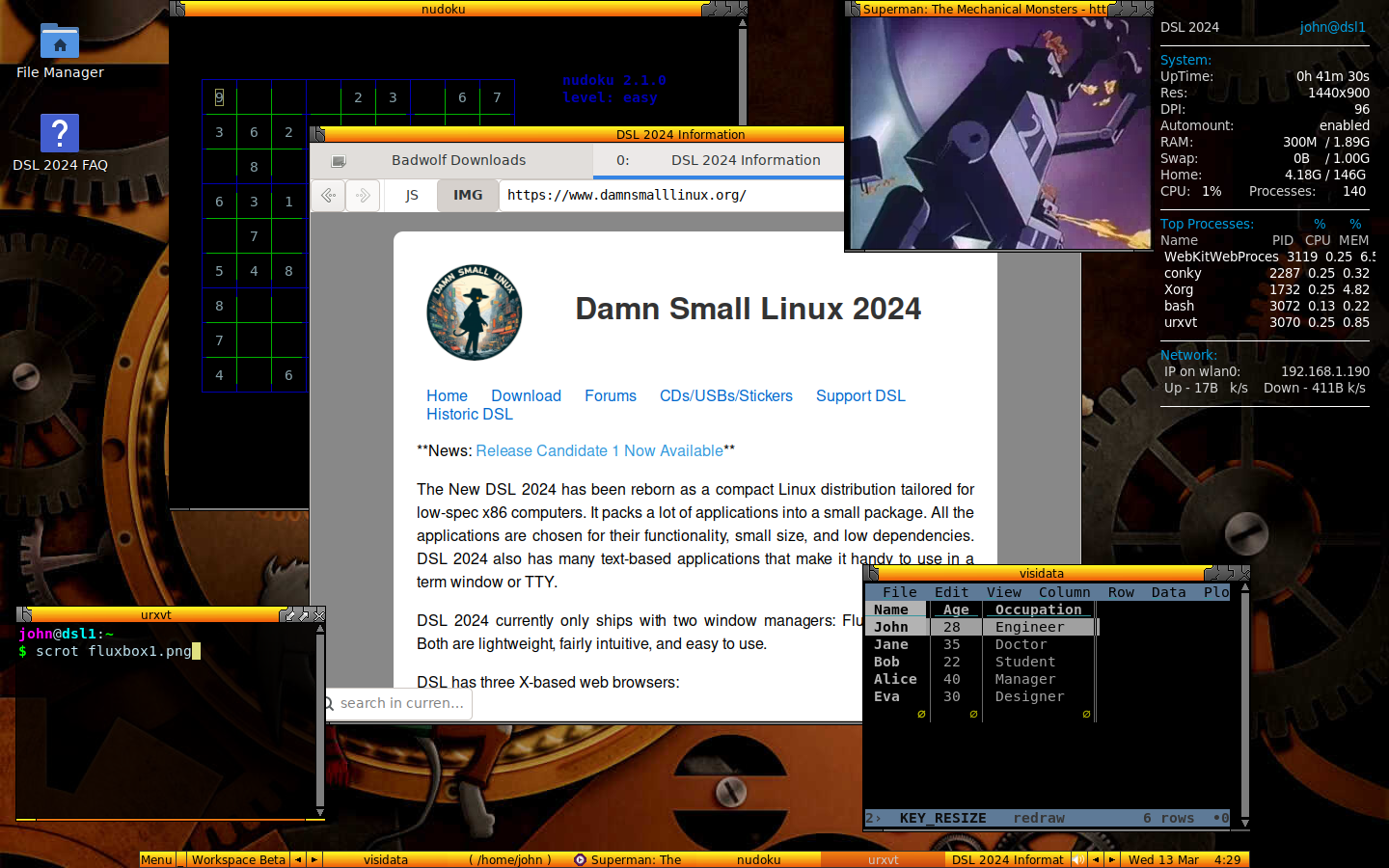Viewport: 1389px width, 868px height.
Task: Go forward in the Badwolf browser
Action: click(363, 195)
